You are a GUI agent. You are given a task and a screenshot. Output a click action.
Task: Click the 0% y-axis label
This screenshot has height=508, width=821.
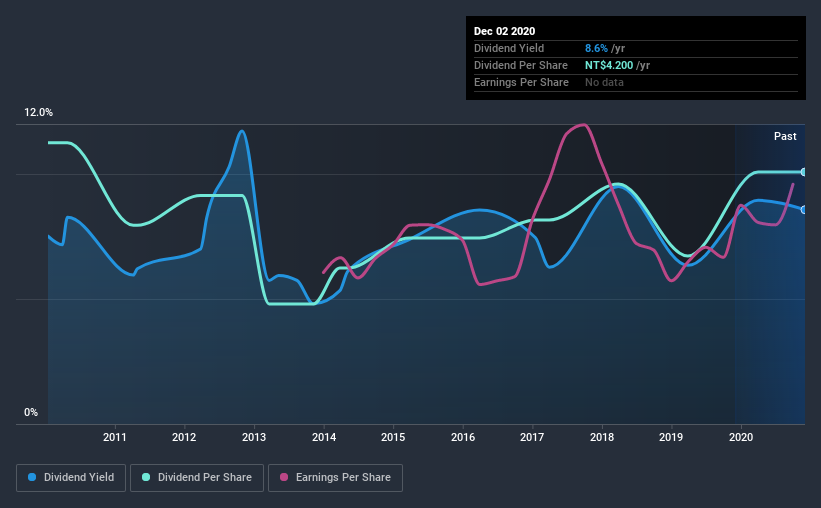click(x=31, y=413)
